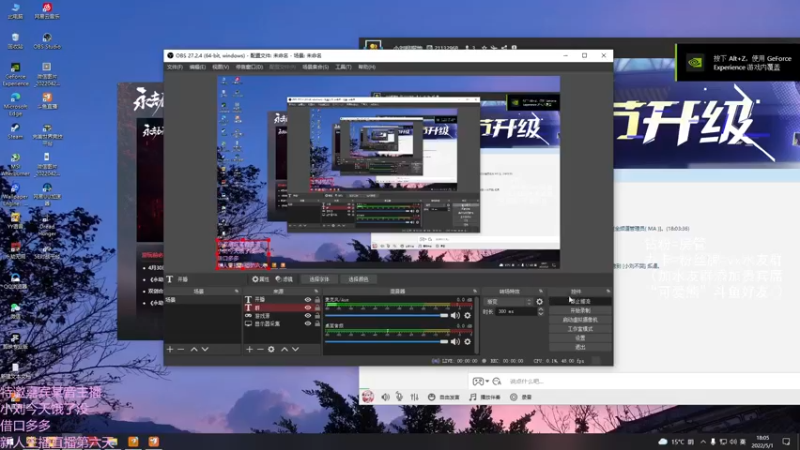
Task: Open the Steam desktop shortcut
Action: tap(15, 131)
